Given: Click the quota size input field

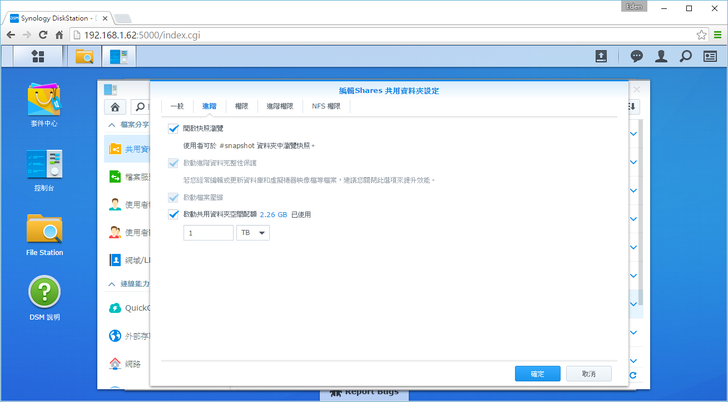Looking at the screenshot, I should point(208,233).
